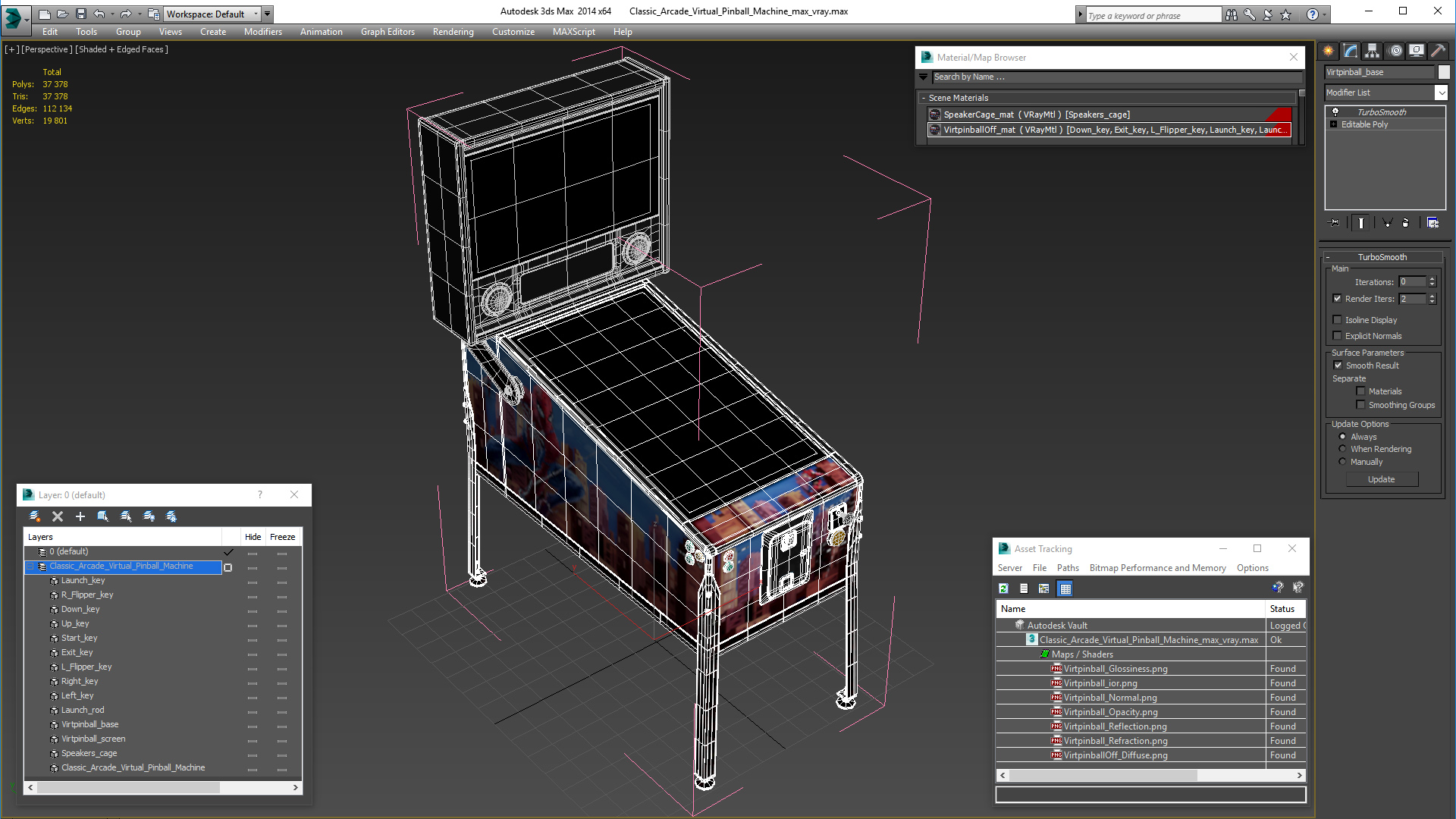This screenshot has width=1456, height=819.
Task: Open the Modifiers menu in menu bar
Action: pos(262,31)
